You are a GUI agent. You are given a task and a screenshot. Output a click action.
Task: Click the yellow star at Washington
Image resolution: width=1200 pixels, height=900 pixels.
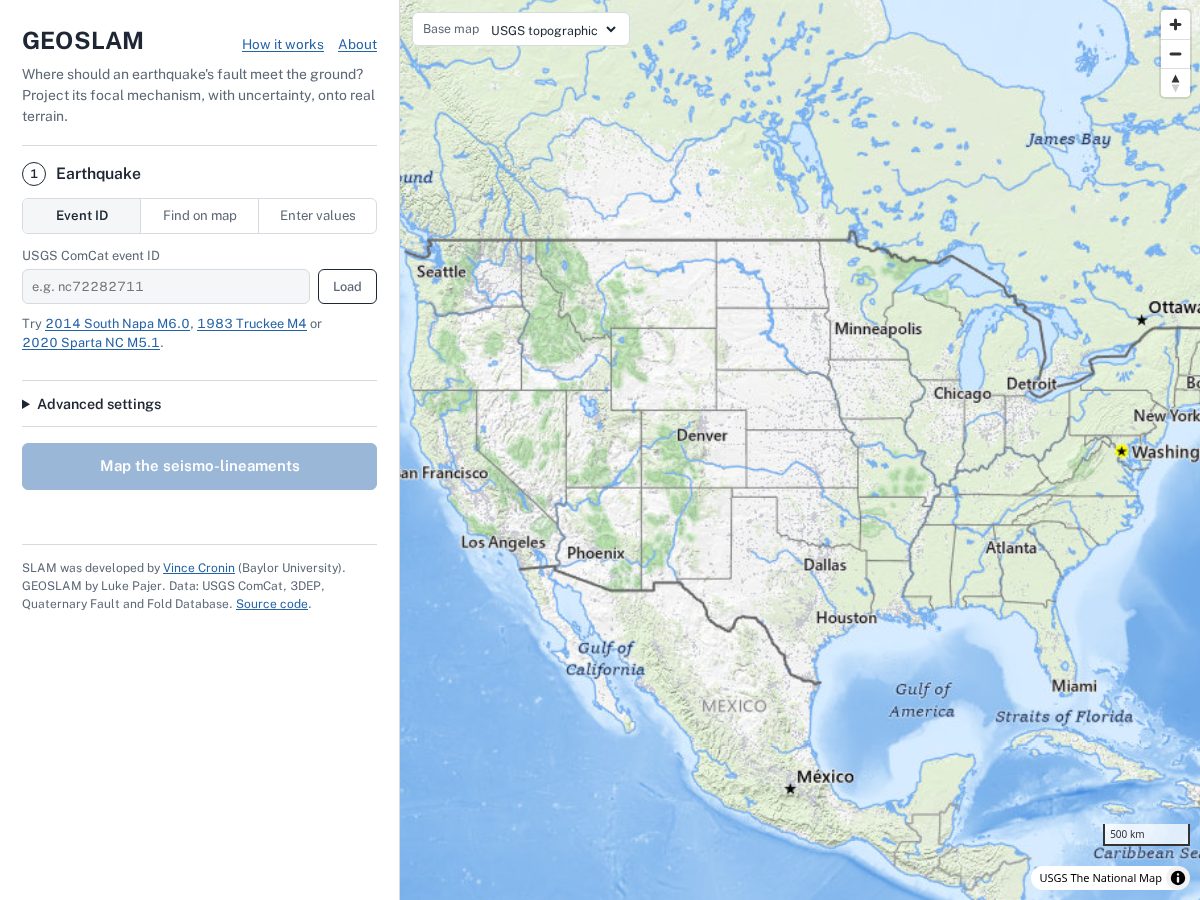coord(1121,452)
